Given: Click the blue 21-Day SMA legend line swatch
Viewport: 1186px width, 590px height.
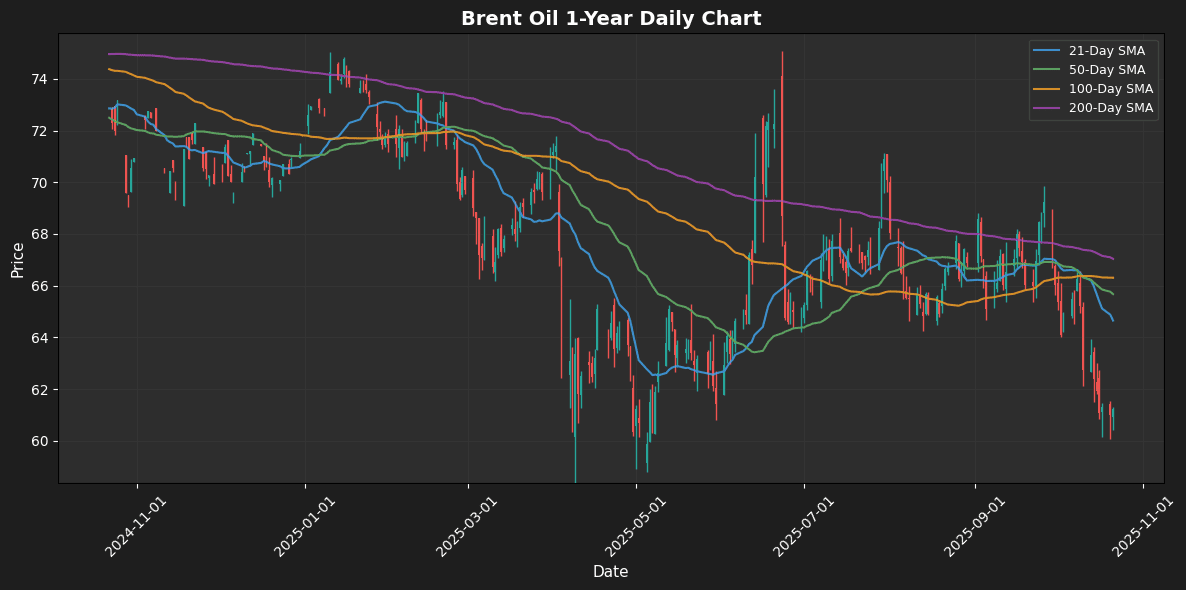Looking at the screenshot, I should pos(1047,51).
